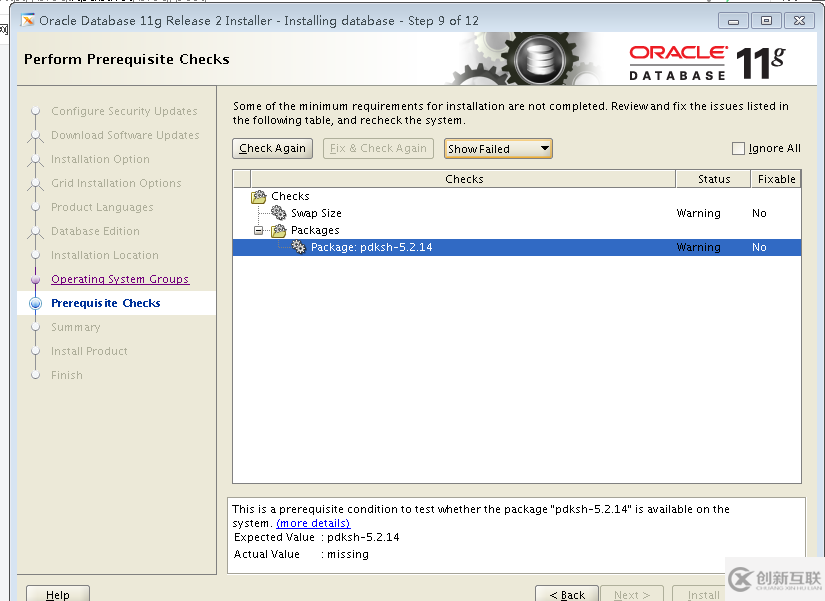Click the Oracle installer title bar icon
This screenshot has height=601, width=825.
coord(28,21)
